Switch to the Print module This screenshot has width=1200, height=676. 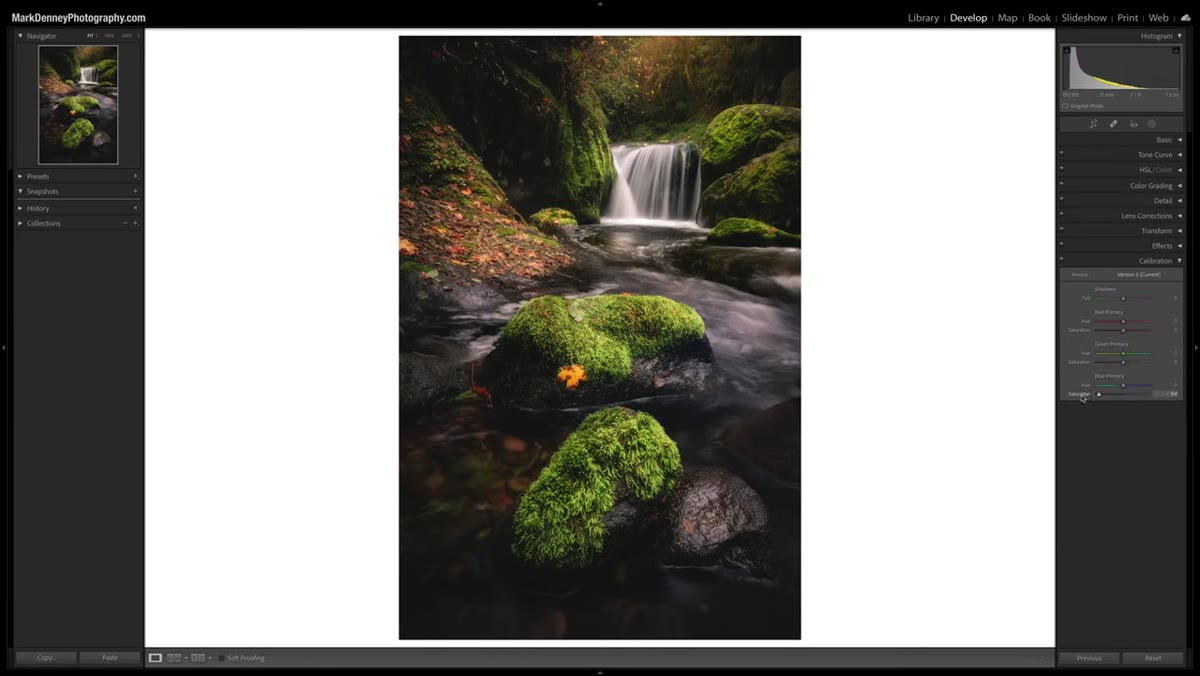pyautogui.click(x=1127, y=18)
